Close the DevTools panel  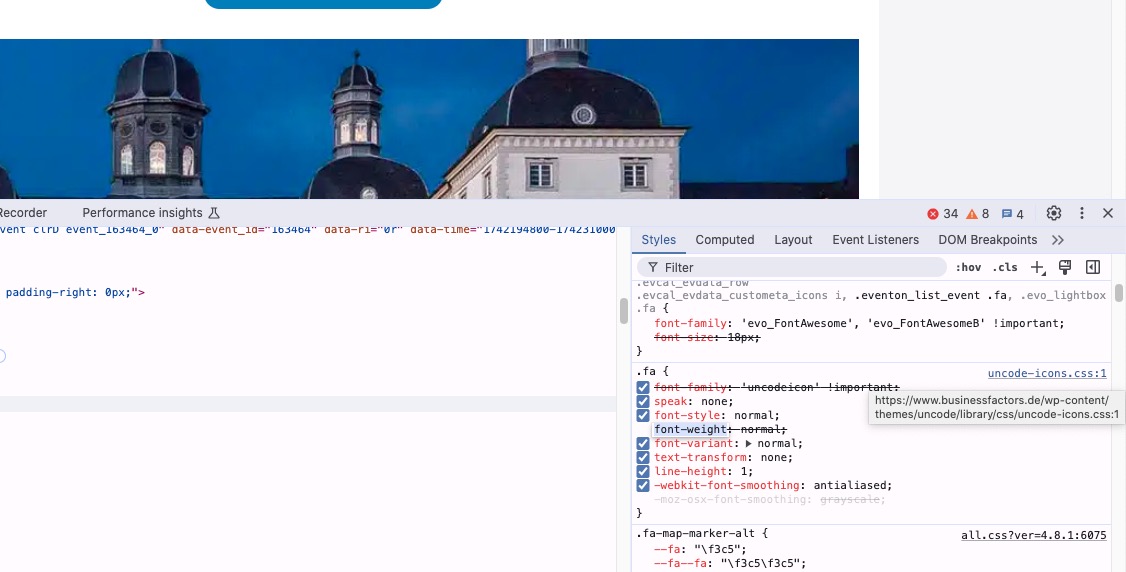coord(1107,213)
